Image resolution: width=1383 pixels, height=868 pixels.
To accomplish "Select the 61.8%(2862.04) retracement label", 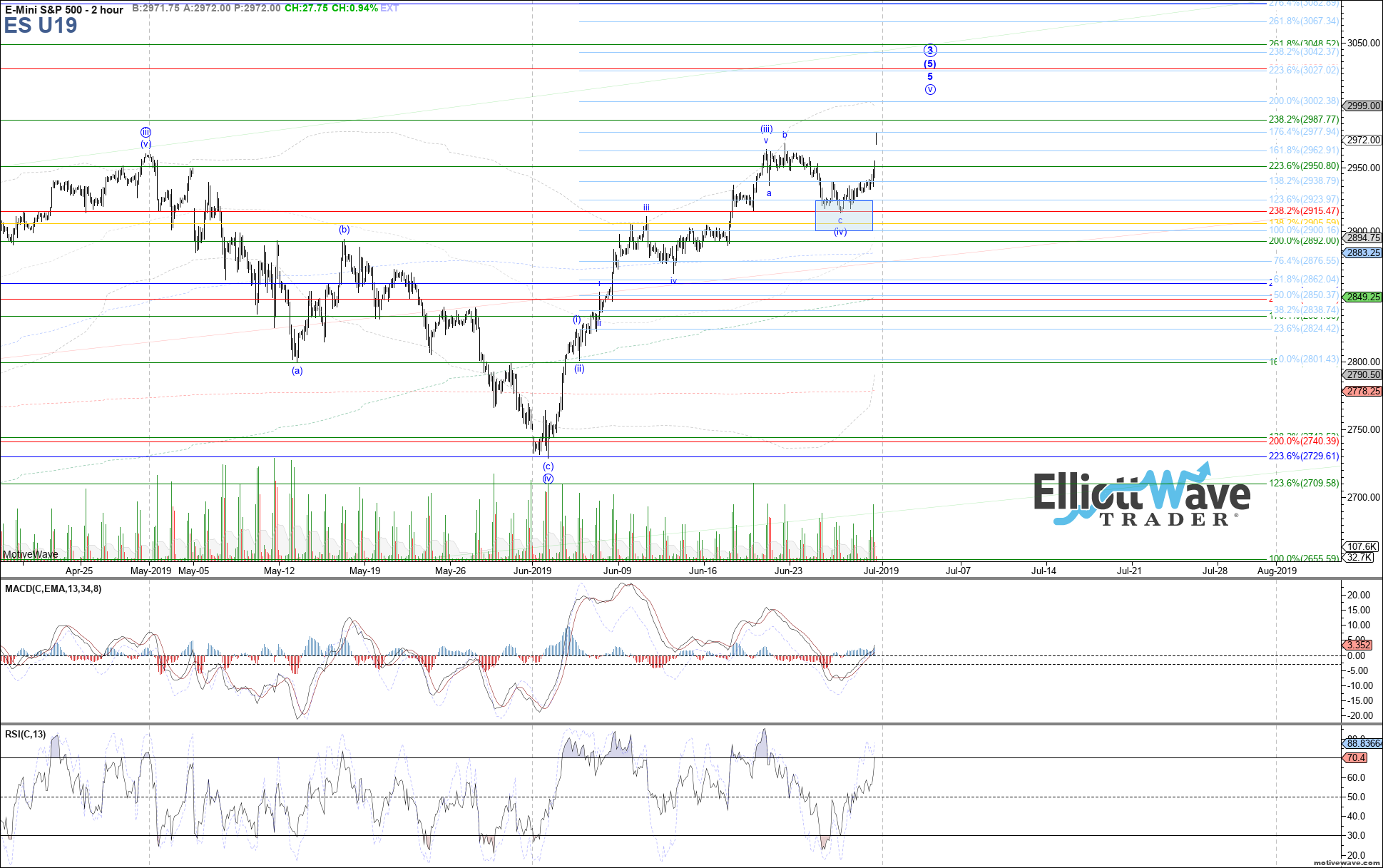I will pyautogui.click(x=1306, y=280).
